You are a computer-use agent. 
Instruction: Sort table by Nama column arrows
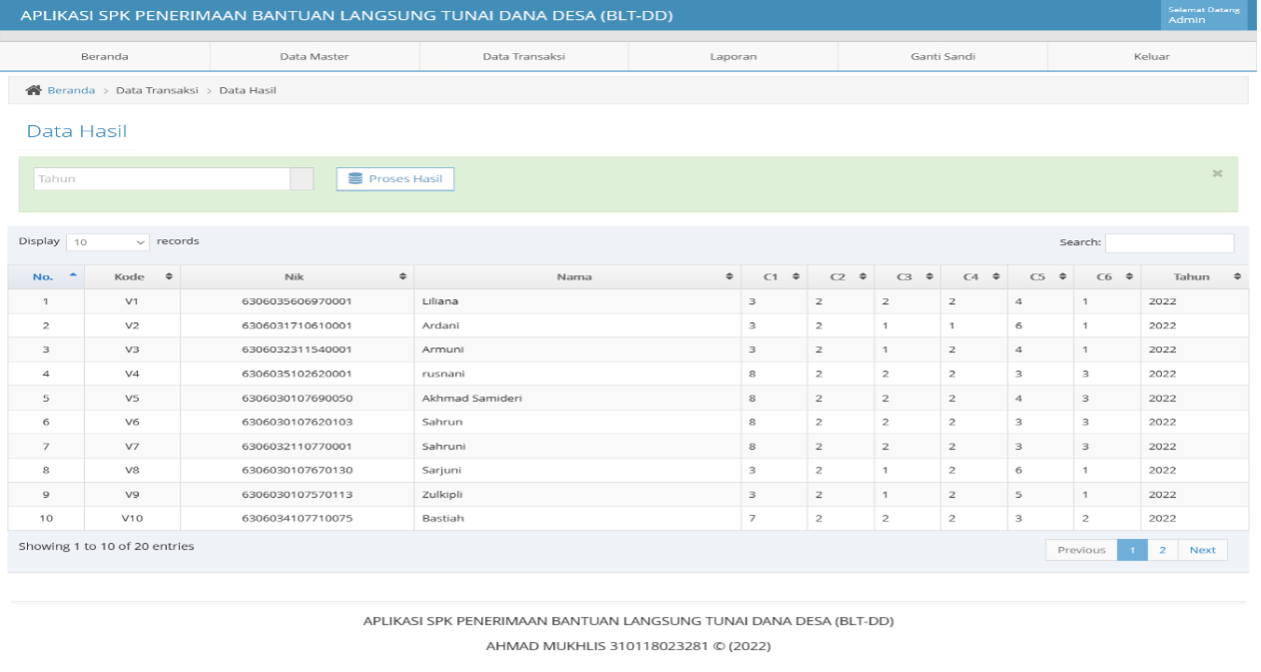[729, 277]
